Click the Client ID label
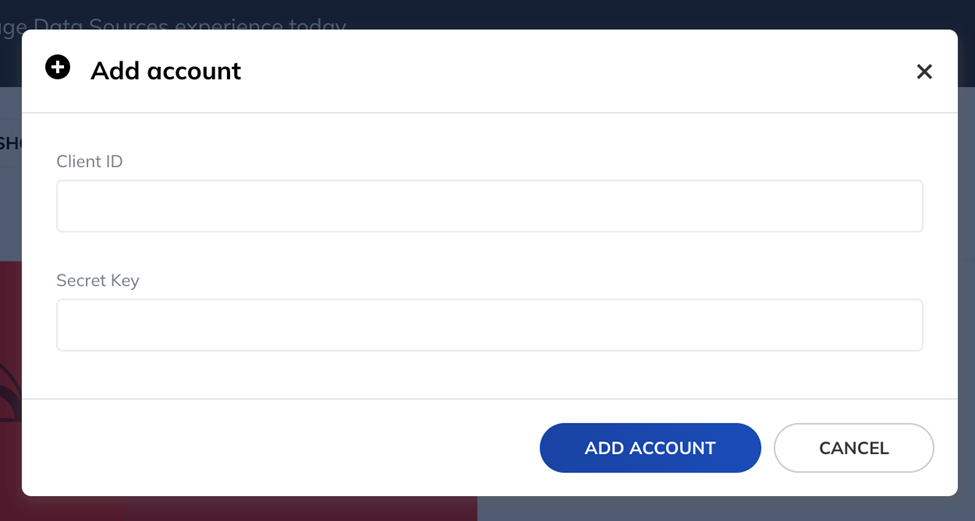 90,162
